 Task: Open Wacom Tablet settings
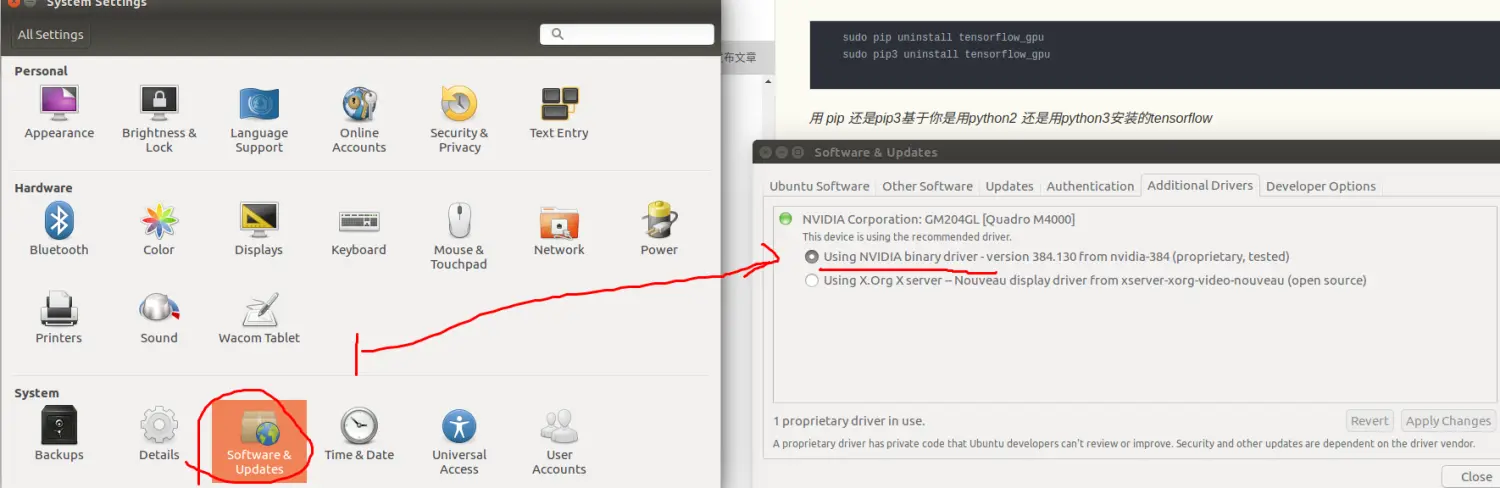[259, 318]
